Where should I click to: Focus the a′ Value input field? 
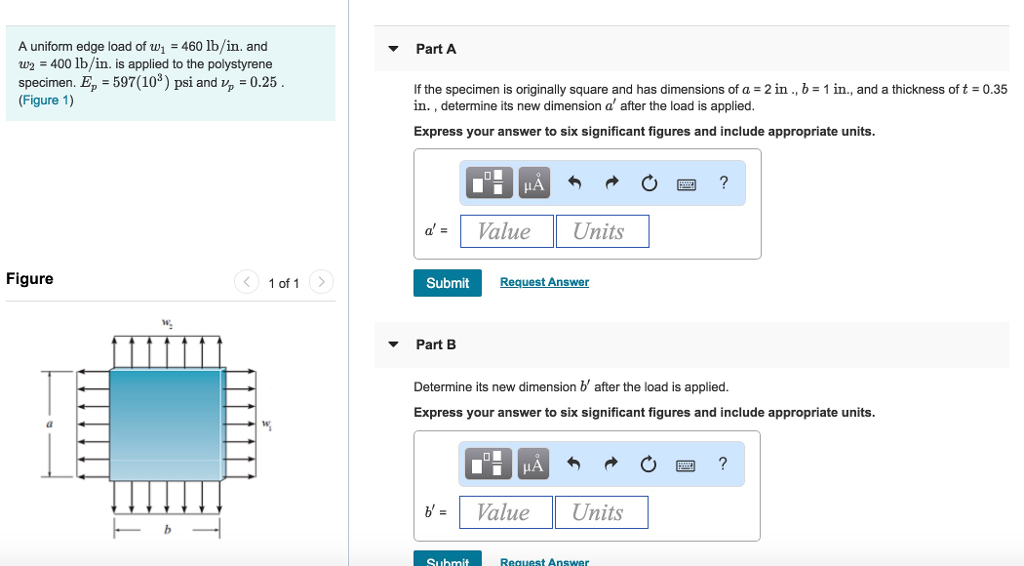tap(507, 232)
